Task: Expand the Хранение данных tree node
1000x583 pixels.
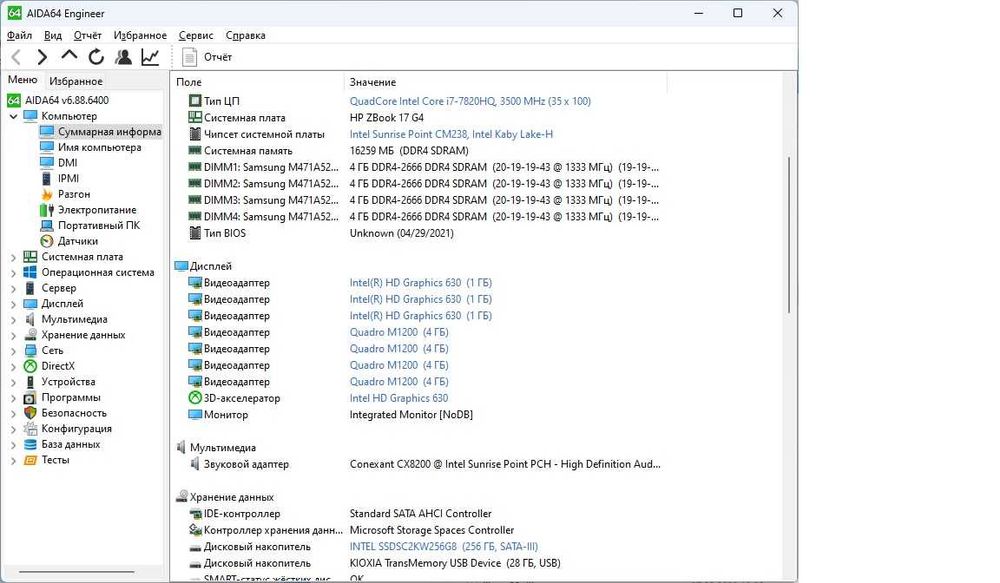Action: pyautogui.click(x=13, y=336)
